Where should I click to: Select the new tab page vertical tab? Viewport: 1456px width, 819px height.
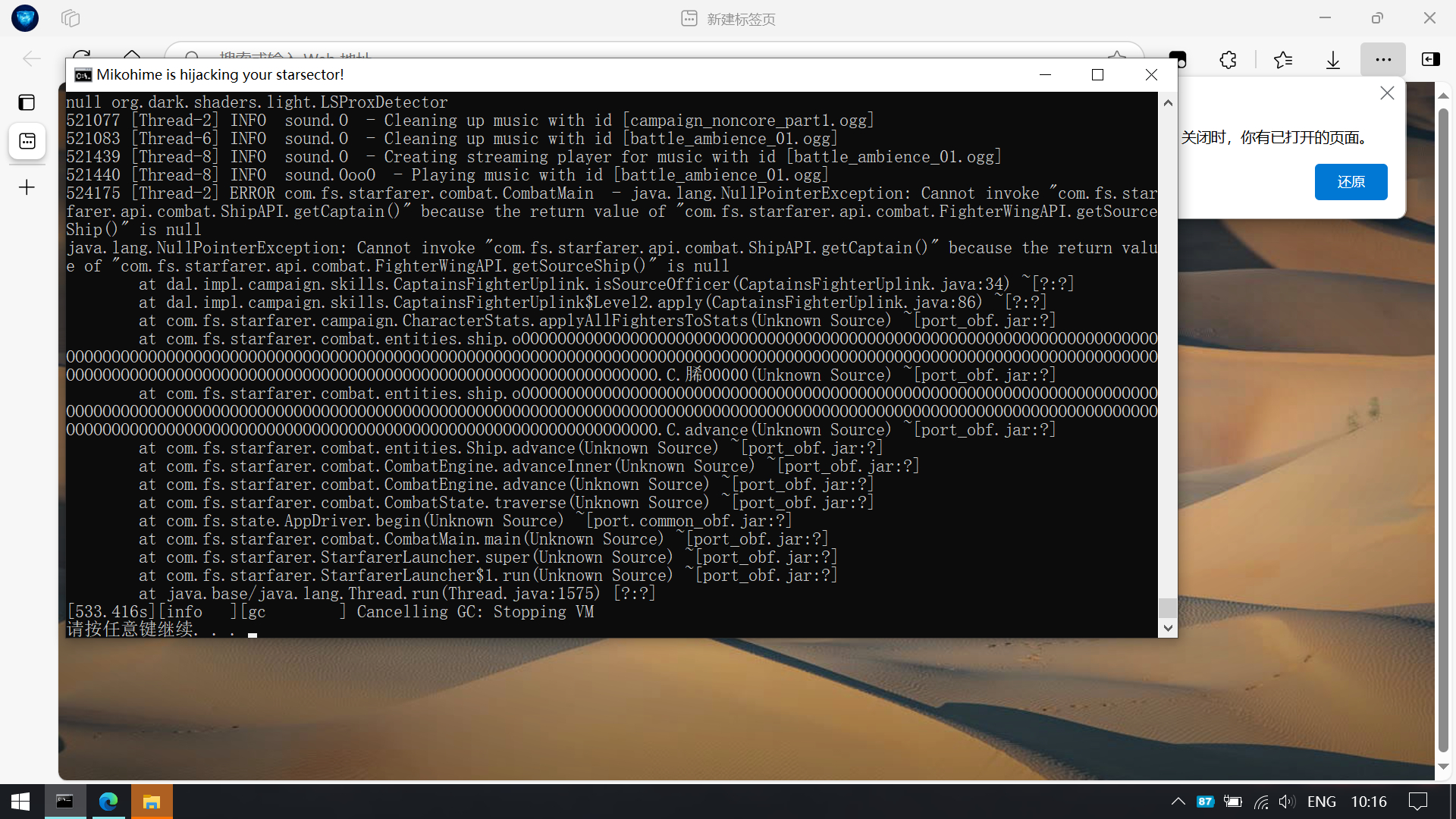pyautogui.click(x=27, y=141)
